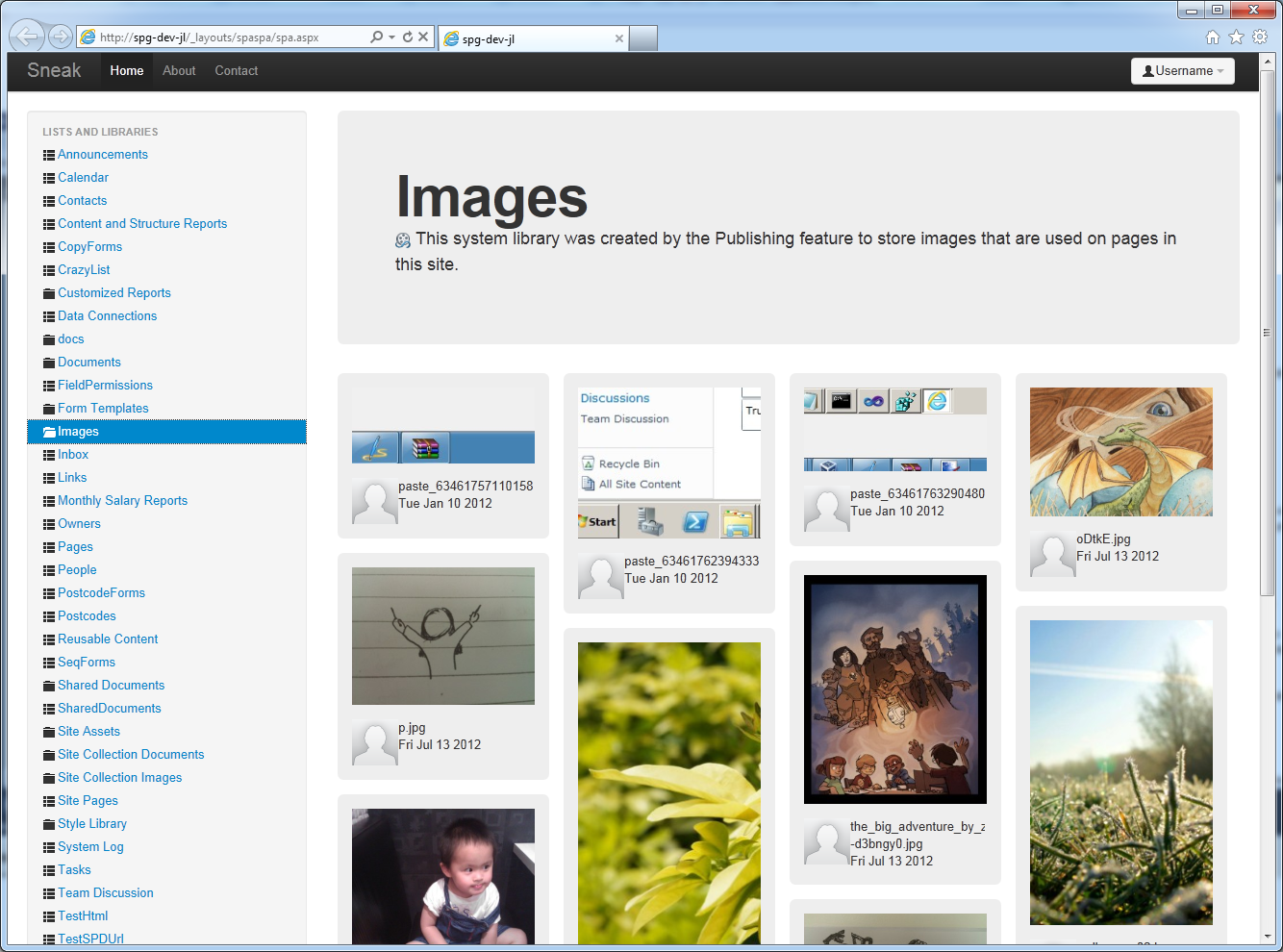1283x952 pixels.
Task: Open the Monthly Salary Reports list
Action: pos(122,501)
